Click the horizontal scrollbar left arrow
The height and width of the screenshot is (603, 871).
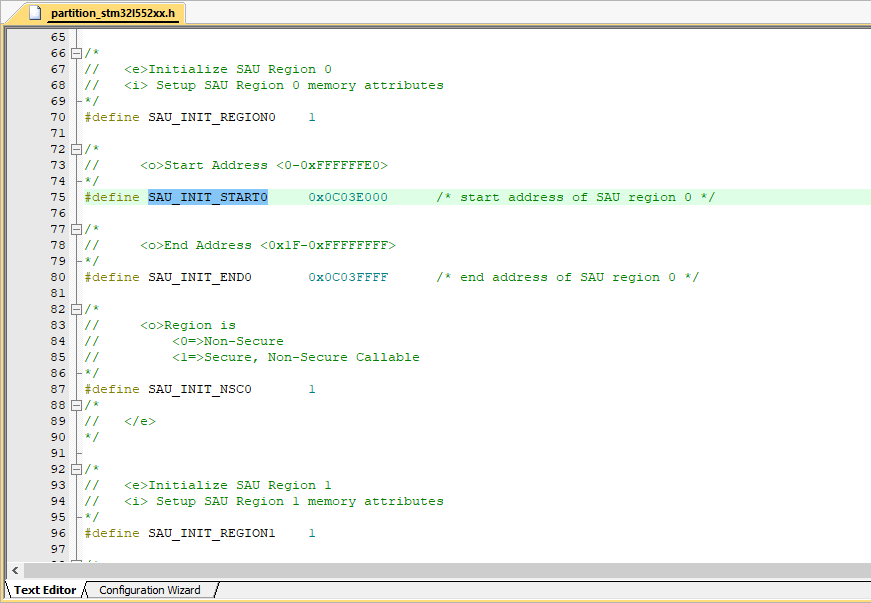pyautogui.click(x=15, y=570)
